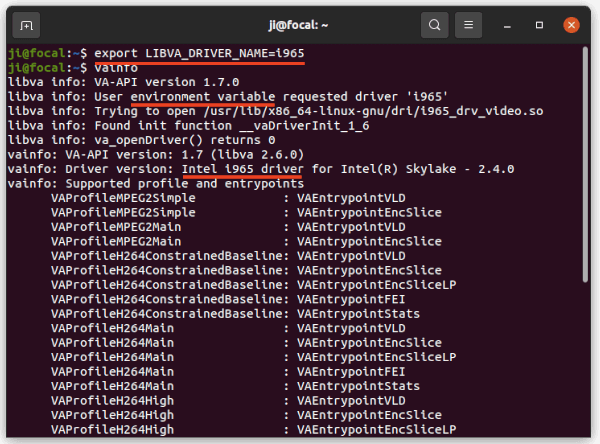600x444 pixels.
Task: Maximize the terminal window
Action: pos(539,25)
